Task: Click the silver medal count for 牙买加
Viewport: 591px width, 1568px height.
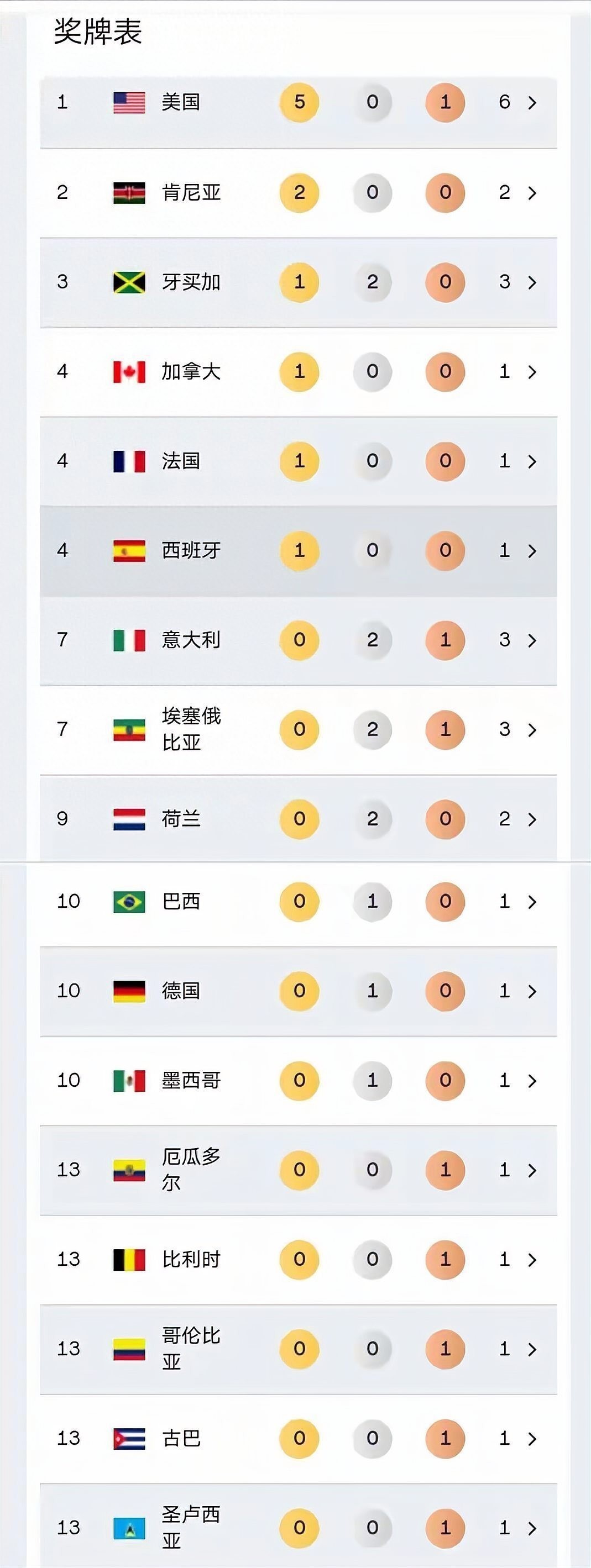Action: point(372,282)
